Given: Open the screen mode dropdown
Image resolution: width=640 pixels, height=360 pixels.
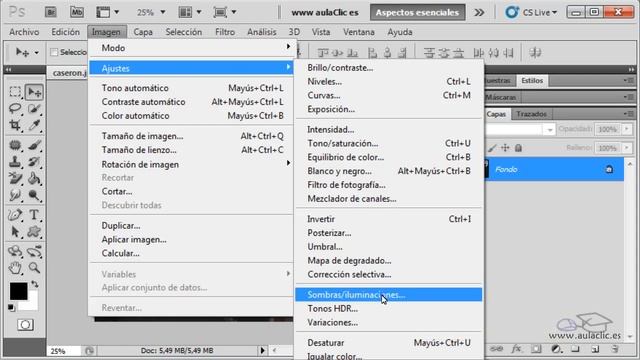Looking at the screenshot, I should click(234, 12).
